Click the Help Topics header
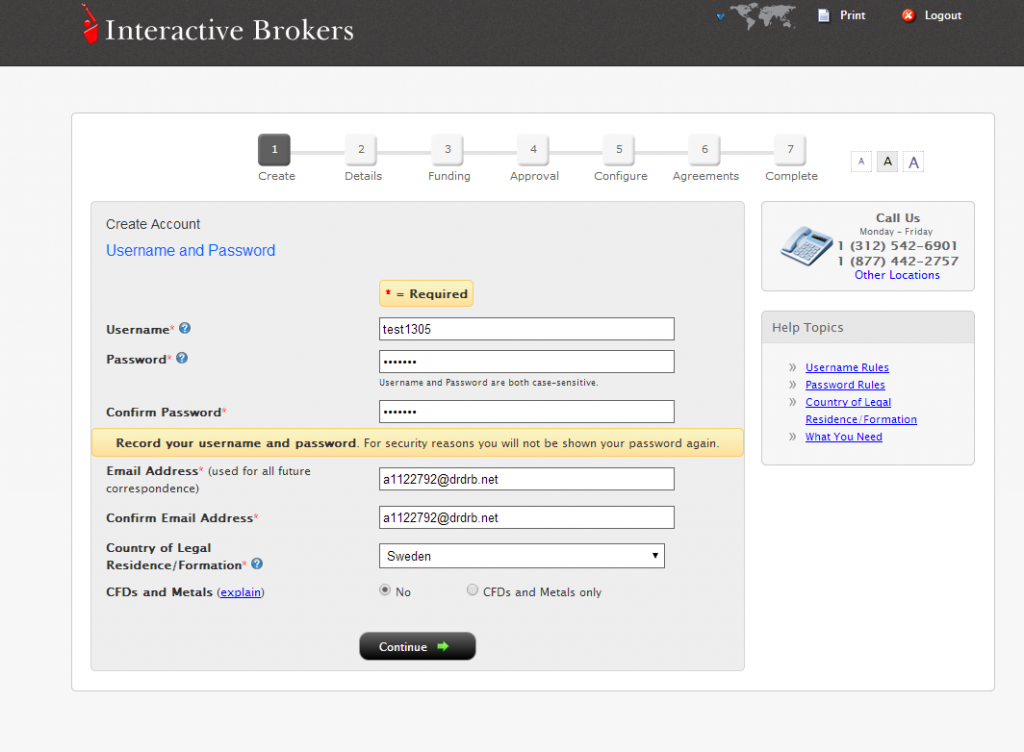The image size is (1024, 752). click(x=868, y=328)
